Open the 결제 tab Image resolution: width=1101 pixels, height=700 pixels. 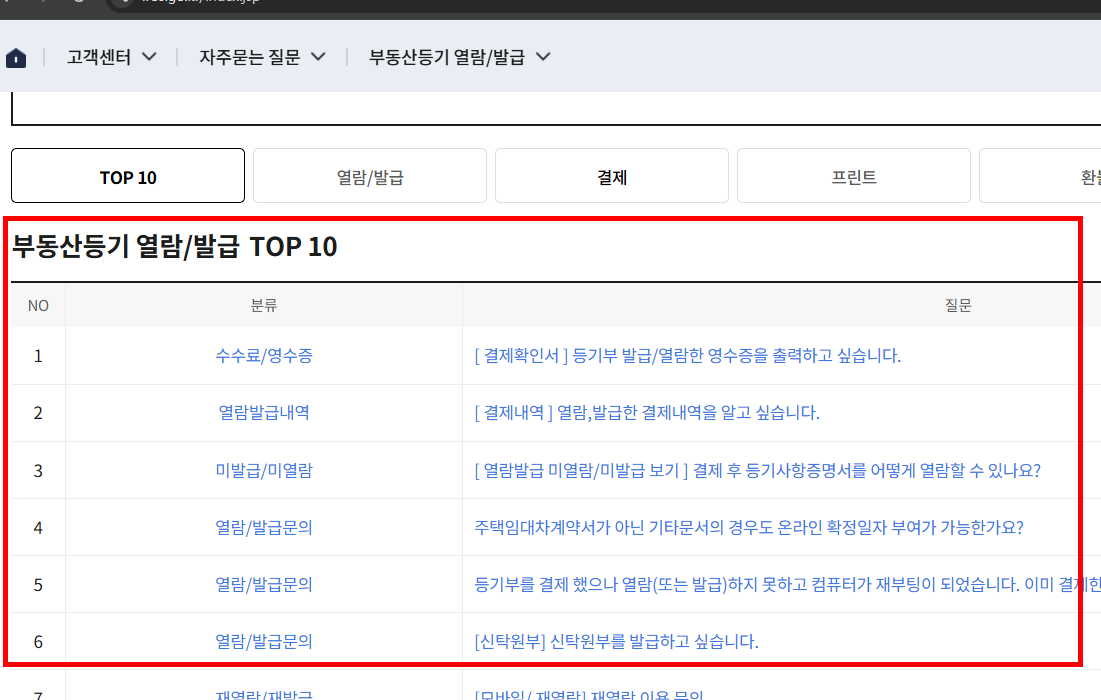611,175
